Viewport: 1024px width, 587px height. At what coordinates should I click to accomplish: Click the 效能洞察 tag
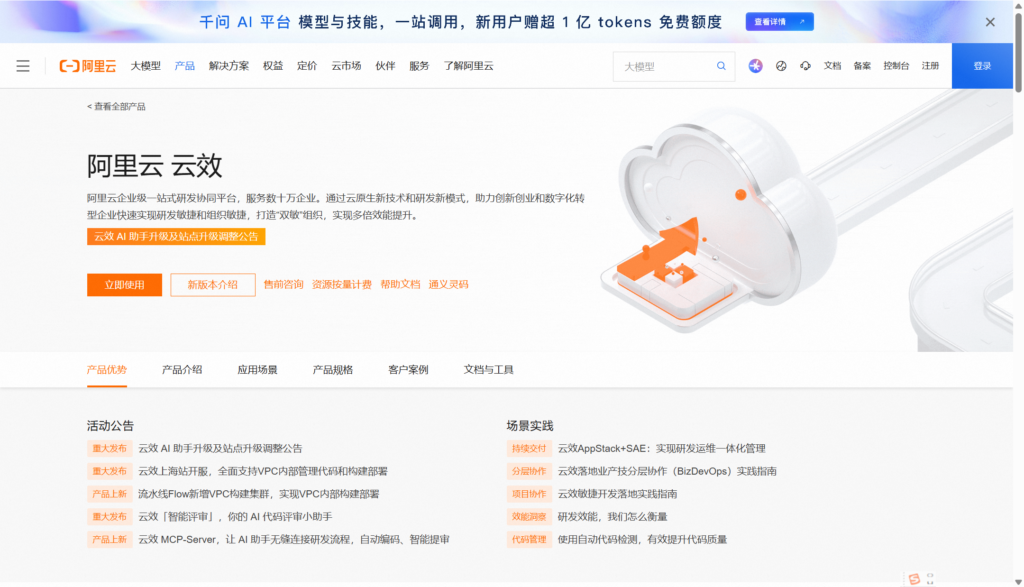[529, 516]
